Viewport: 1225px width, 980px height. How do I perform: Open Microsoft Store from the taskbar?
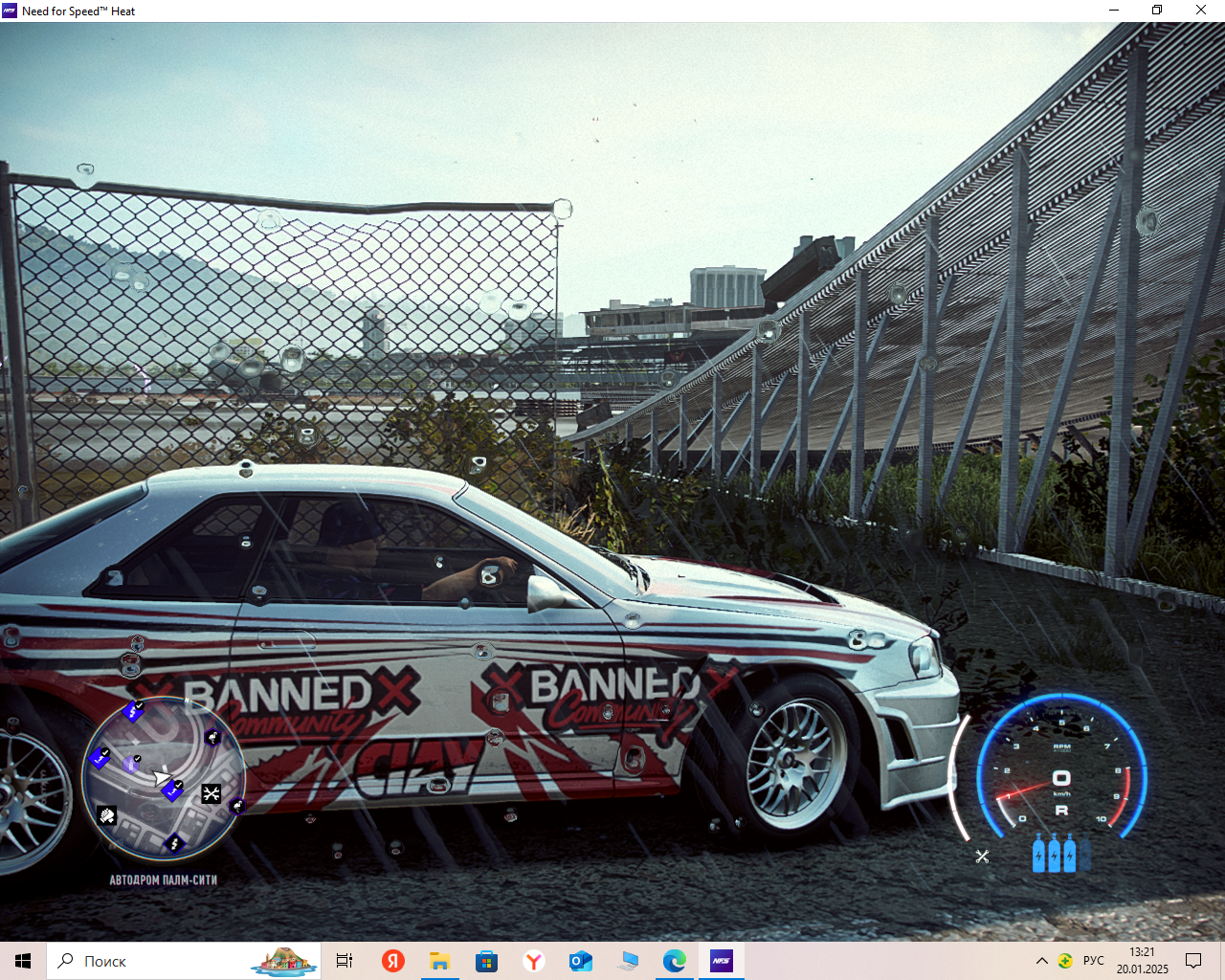[486, 961]
